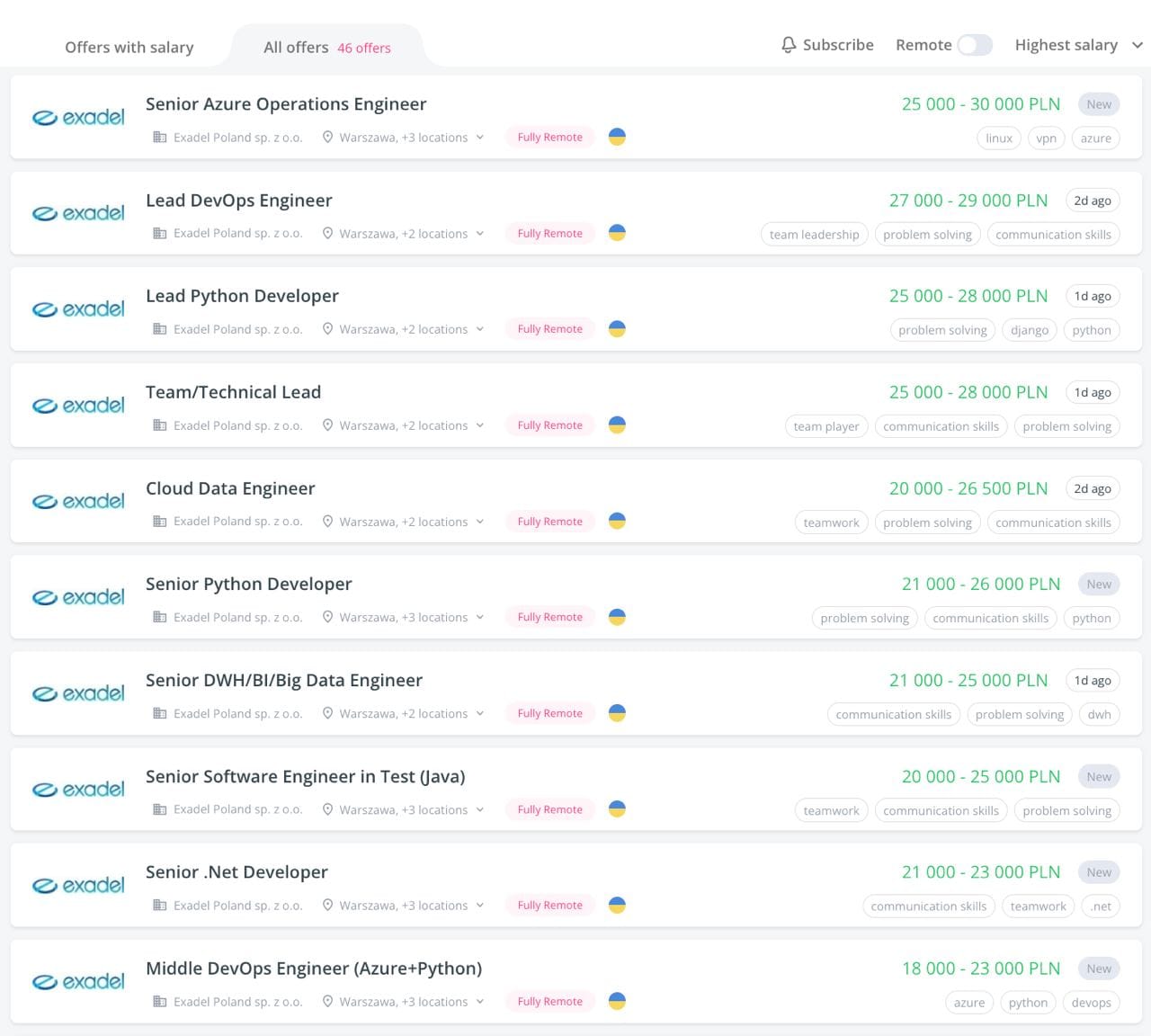The width and height of the screenshot is (1151, 1036).
Task: Switch to Offers with salary tab
Action: 129,48
